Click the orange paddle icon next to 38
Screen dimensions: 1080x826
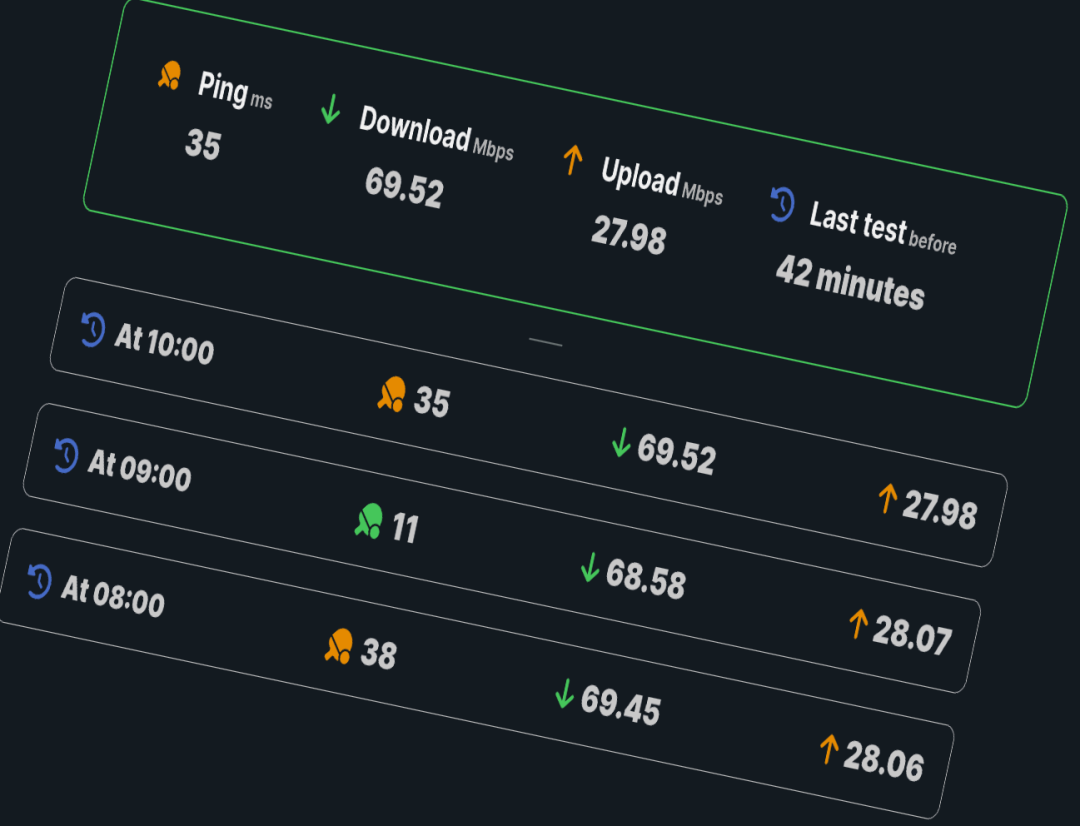click(339, 647)
